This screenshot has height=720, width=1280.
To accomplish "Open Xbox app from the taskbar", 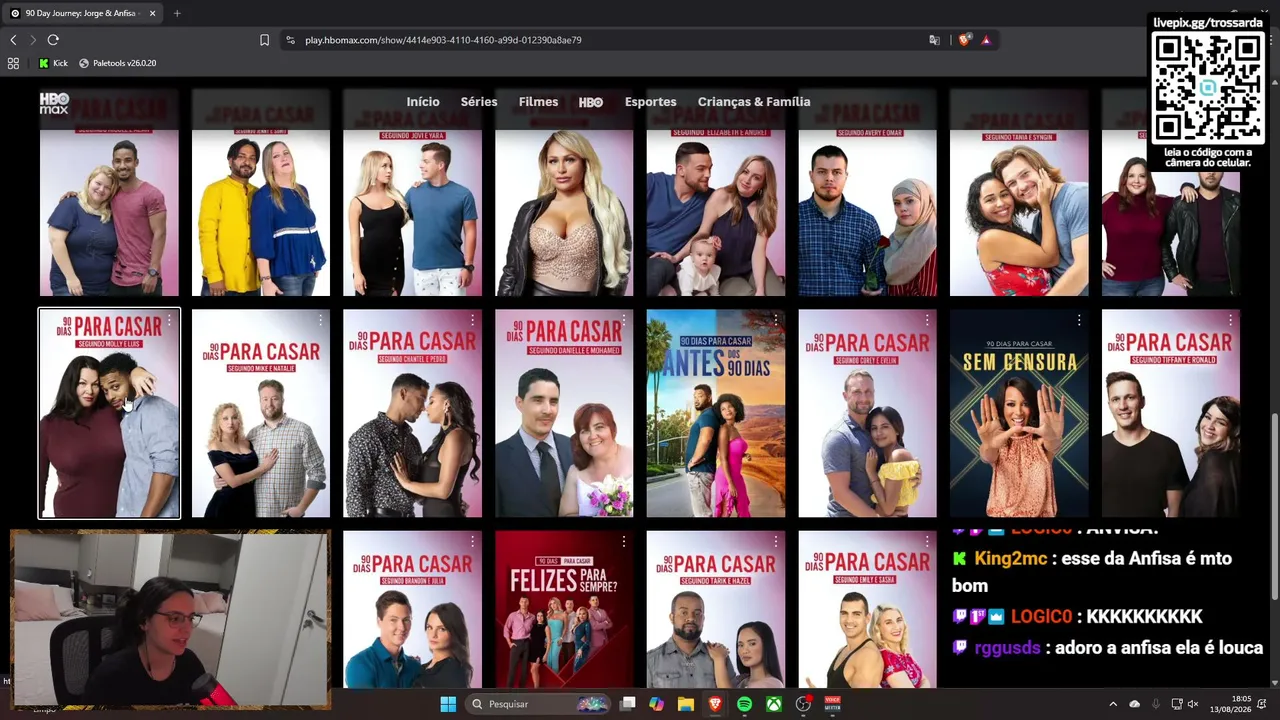I will pyautogui.click(x=774, y=704).
